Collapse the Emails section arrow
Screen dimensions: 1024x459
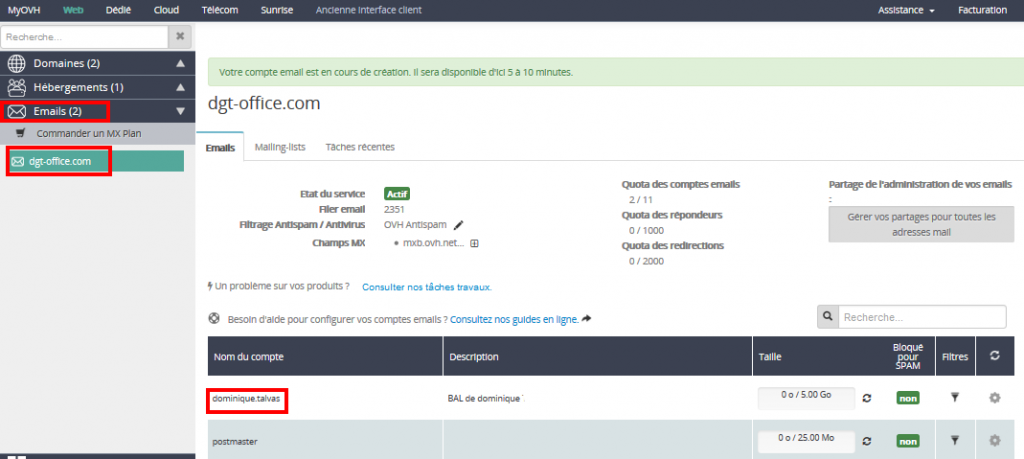[x=181, y=112]
